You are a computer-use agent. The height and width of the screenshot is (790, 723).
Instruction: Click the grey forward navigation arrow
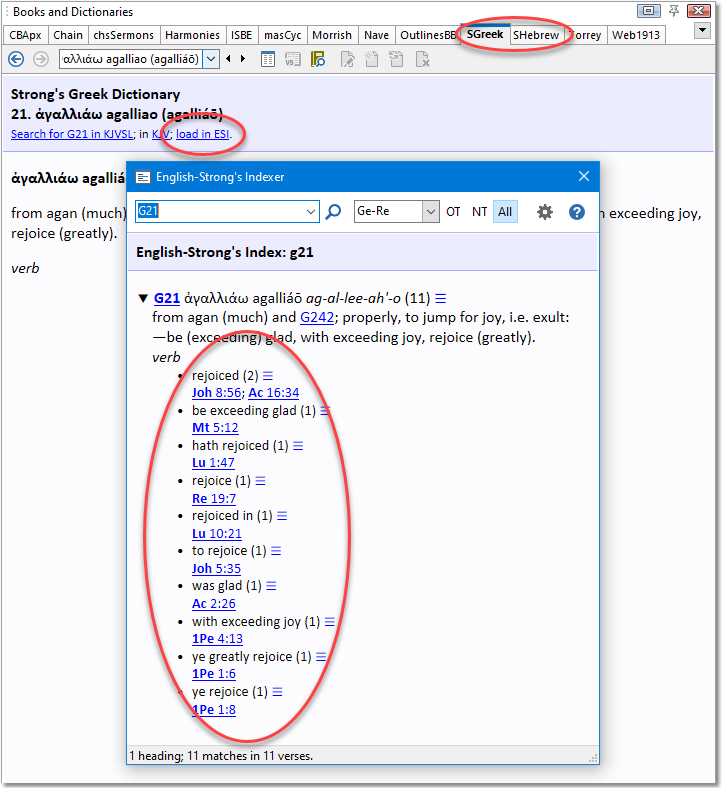[41, 59]
